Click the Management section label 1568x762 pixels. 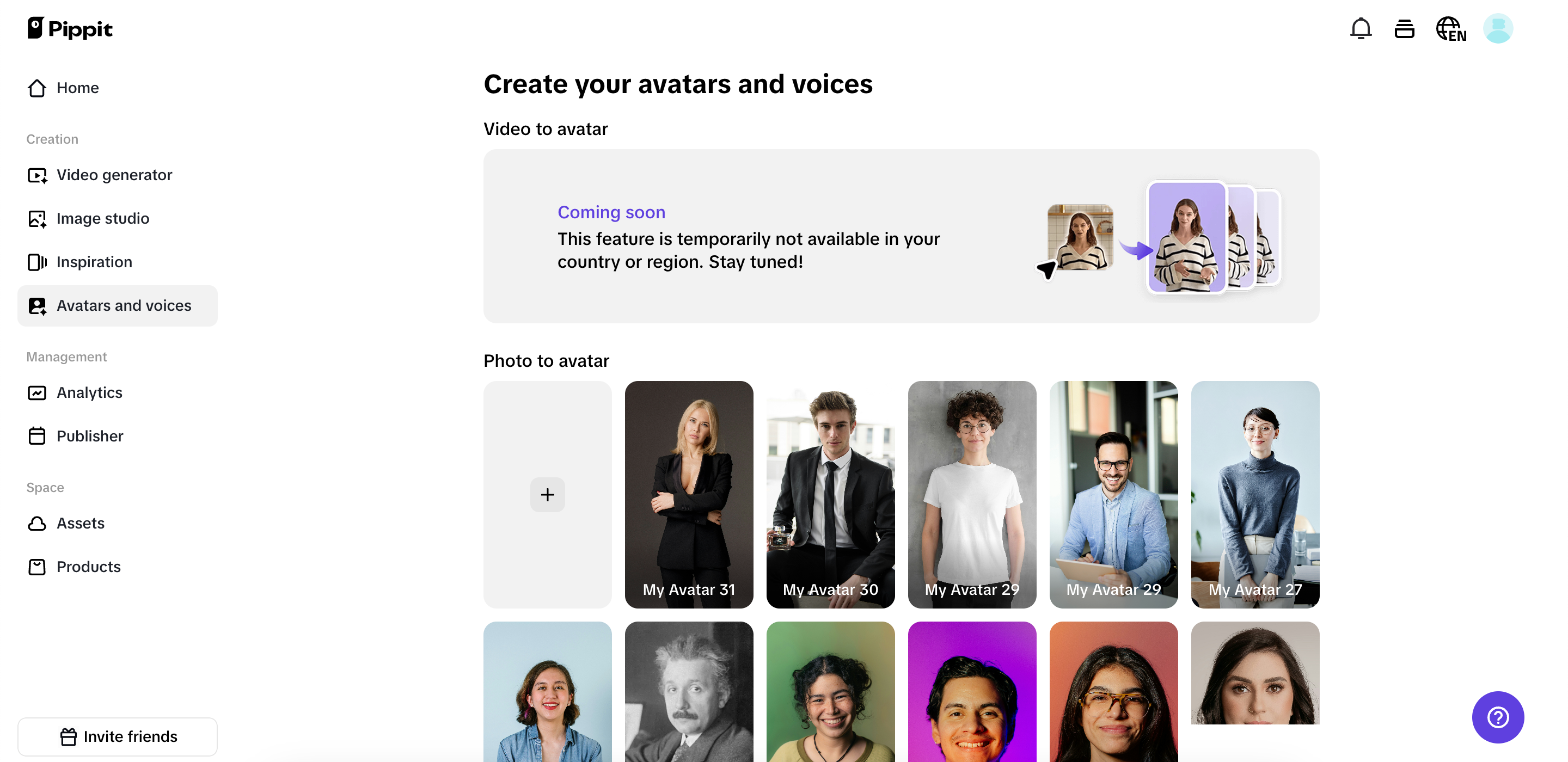(x=66, y=357)
